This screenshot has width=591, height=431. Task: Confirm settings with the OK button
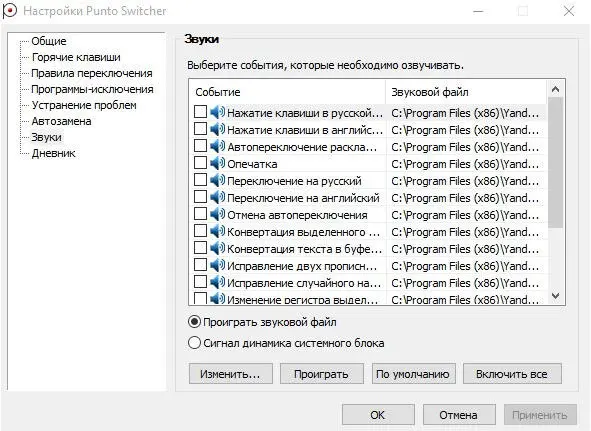[x=378, y=415]
